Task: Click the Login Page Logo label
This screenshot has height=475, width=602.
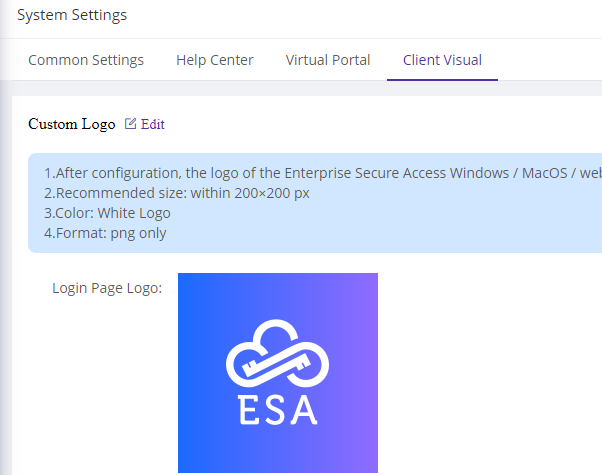Action: (107, 288)
